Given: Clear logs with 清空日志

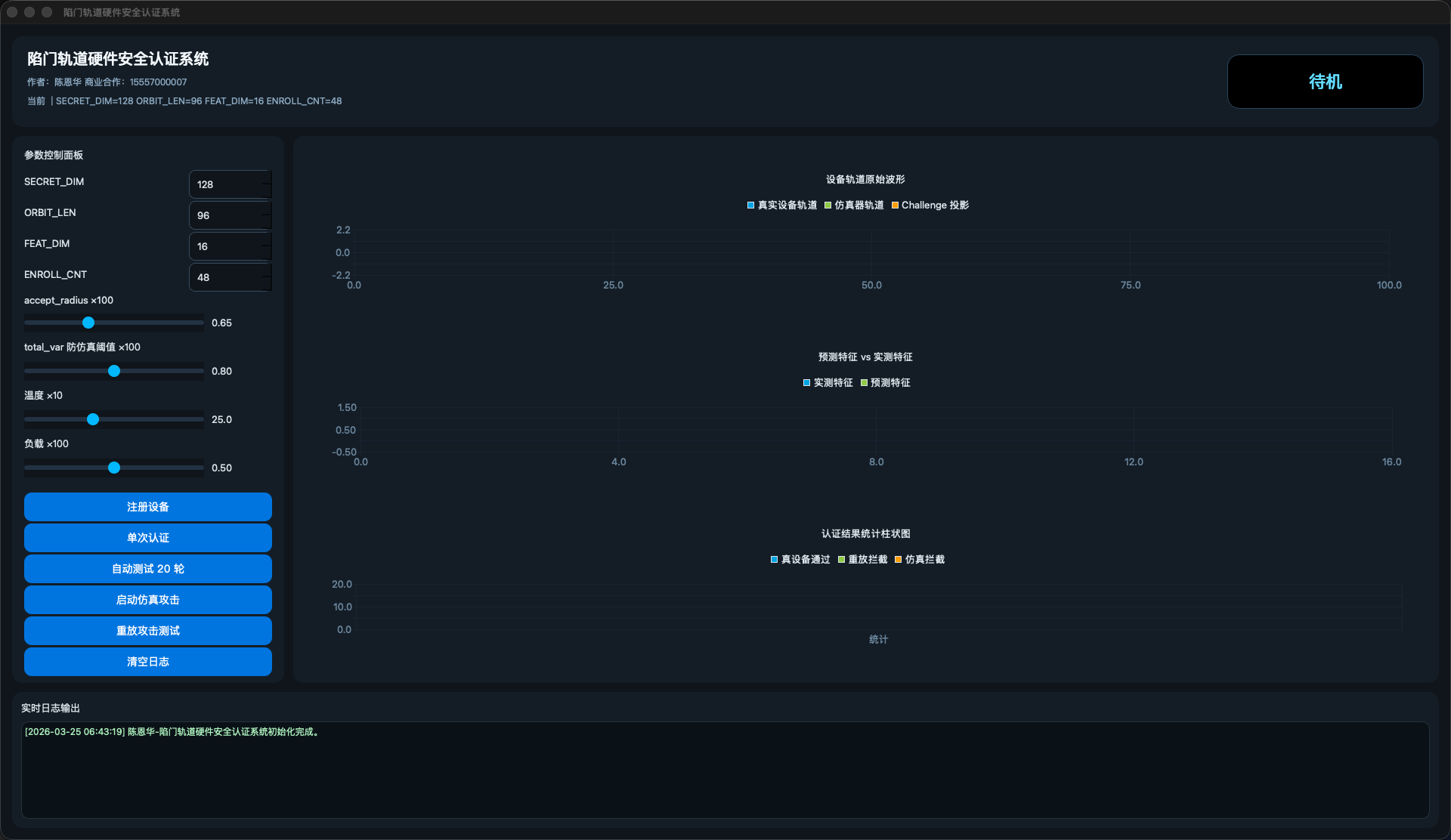Looking at the screenshot, I should coord(148,662).
